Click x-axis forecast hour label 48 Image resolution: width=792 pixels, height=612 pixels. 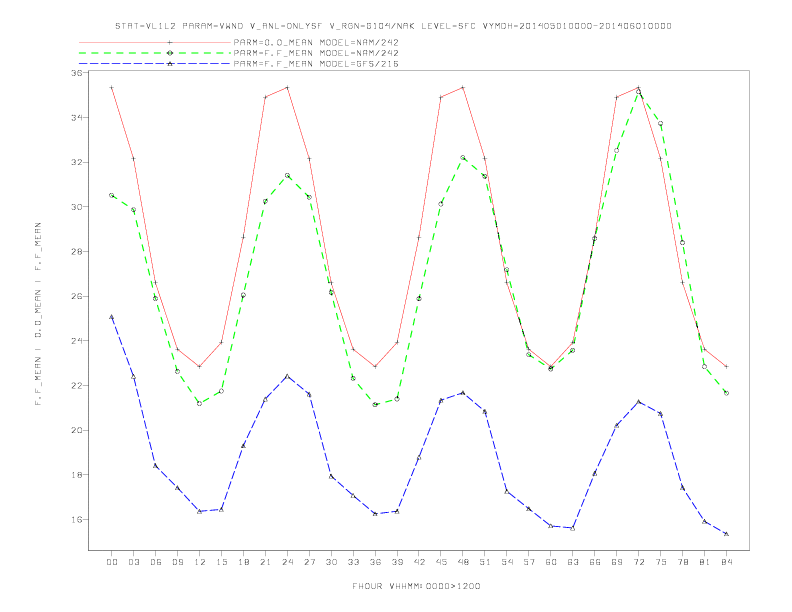click(x=463, y=562)
